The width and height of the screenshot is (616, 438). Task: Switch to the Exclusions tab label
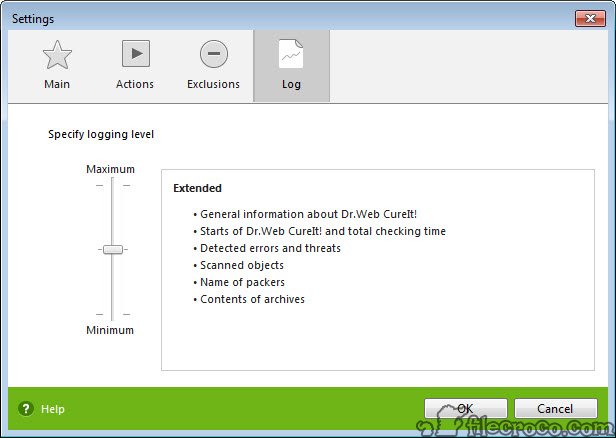213,84
